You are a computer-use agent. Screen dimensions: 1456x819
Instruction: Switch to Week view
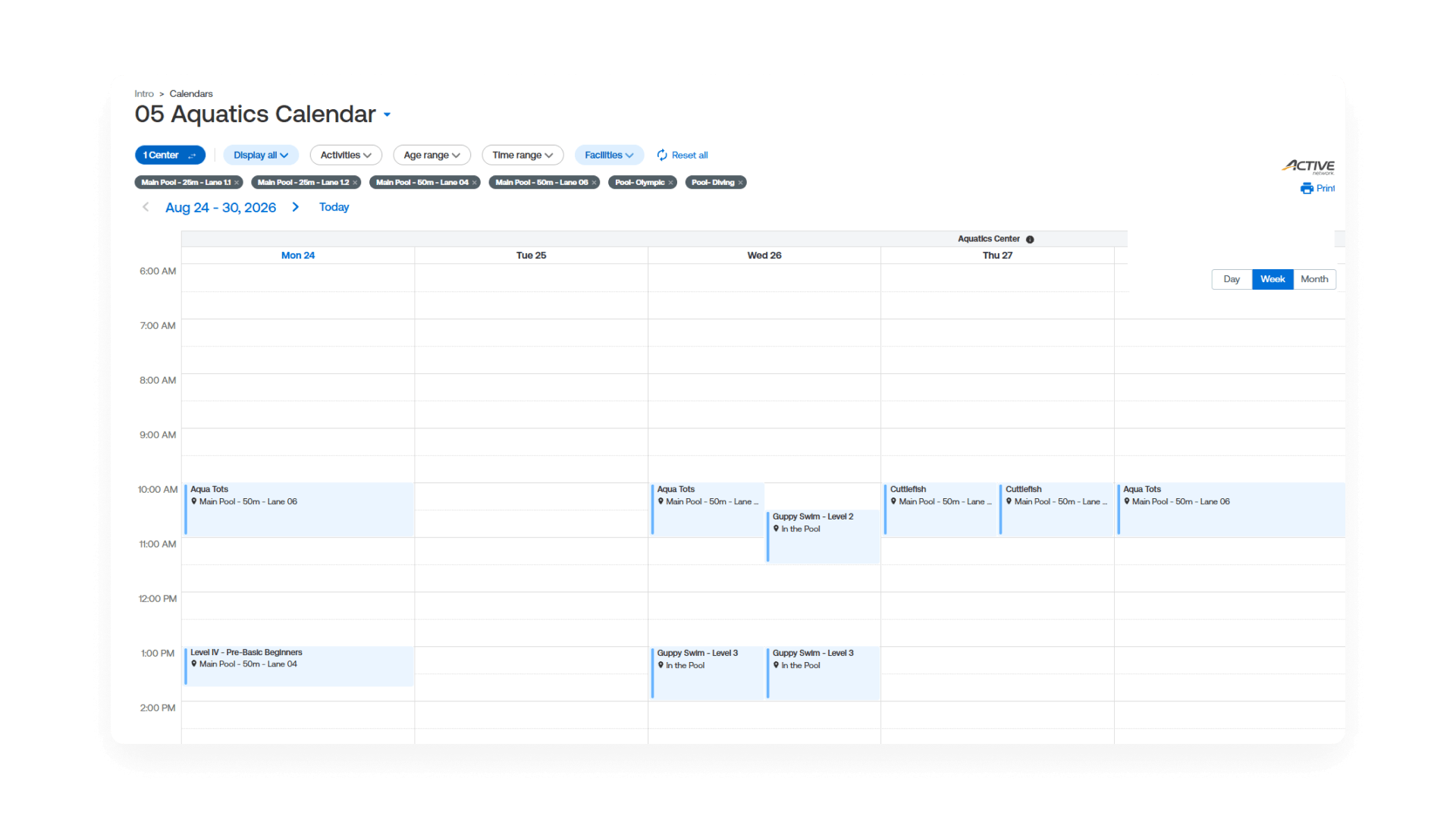[x=1272, y=279]
